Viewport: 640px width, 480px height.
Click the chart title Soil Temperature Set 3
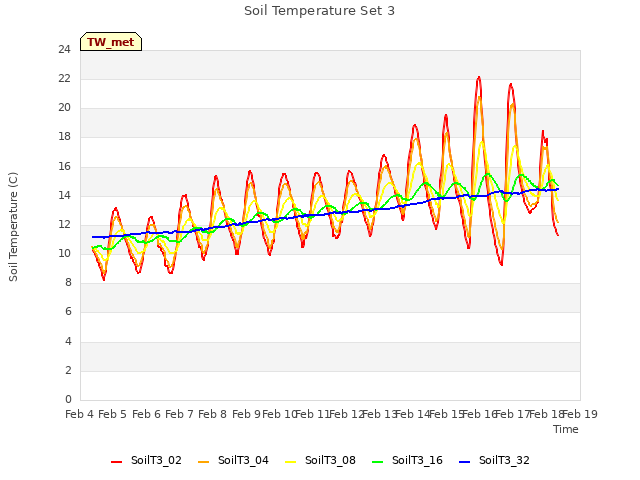(319, 11)
